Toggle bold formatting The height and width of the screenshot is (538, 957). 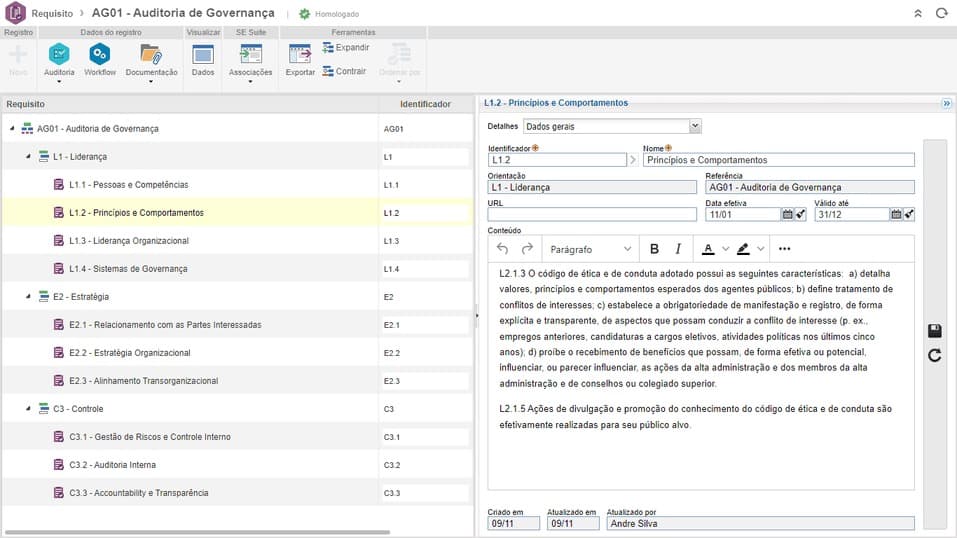654,249
